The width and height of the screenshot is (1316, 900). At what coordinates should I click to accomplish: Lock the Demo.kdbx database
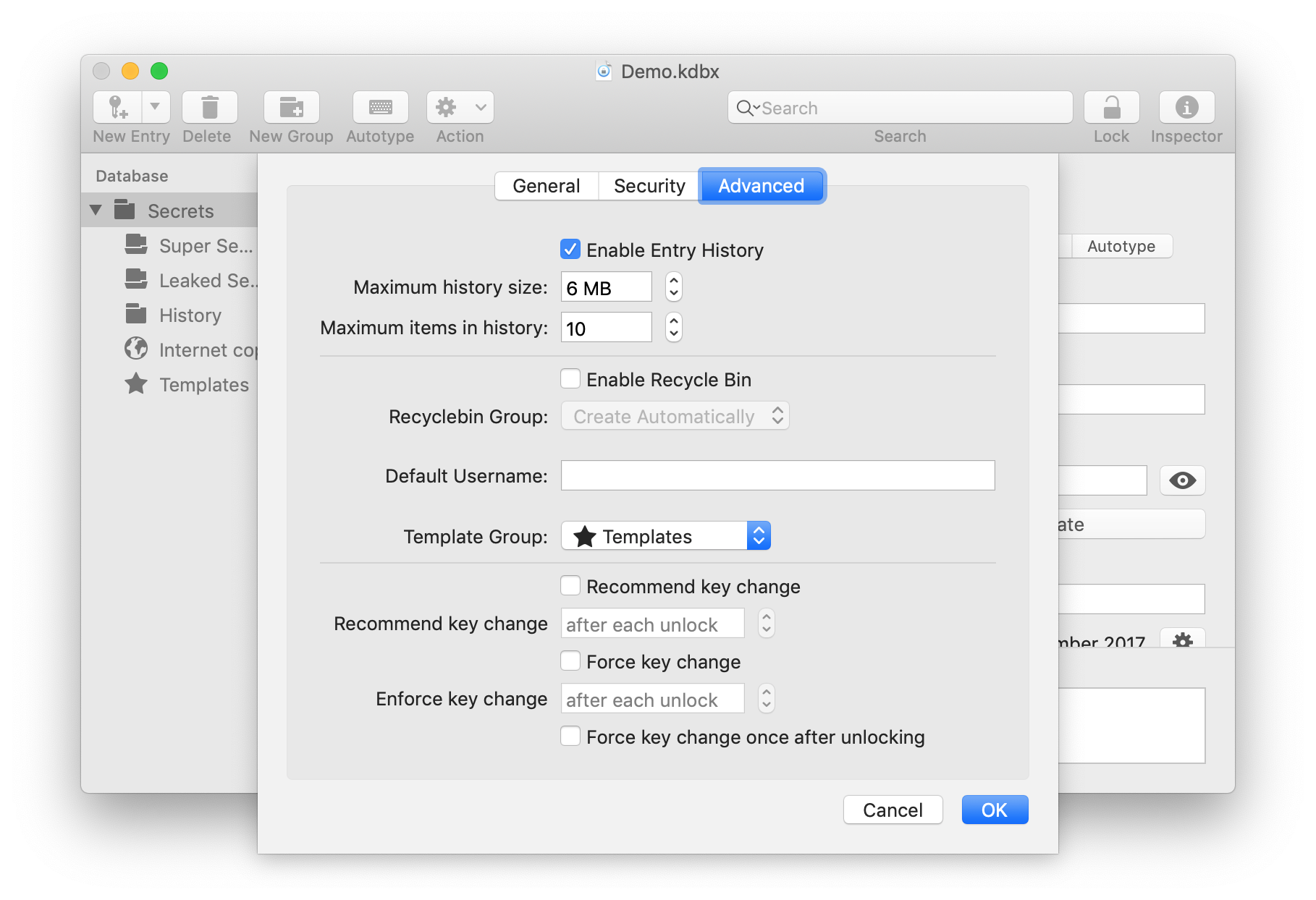point(1110,107)
